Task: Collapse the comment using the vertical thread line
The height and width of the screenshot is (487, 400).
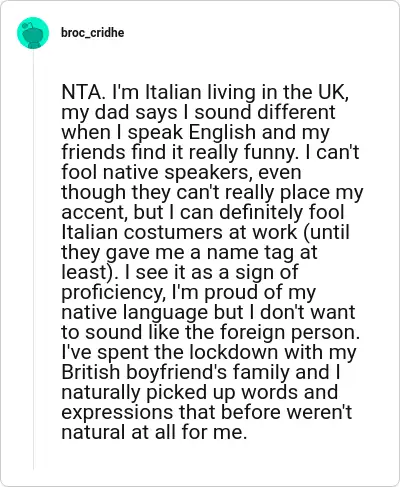Action: coord(33,260)
